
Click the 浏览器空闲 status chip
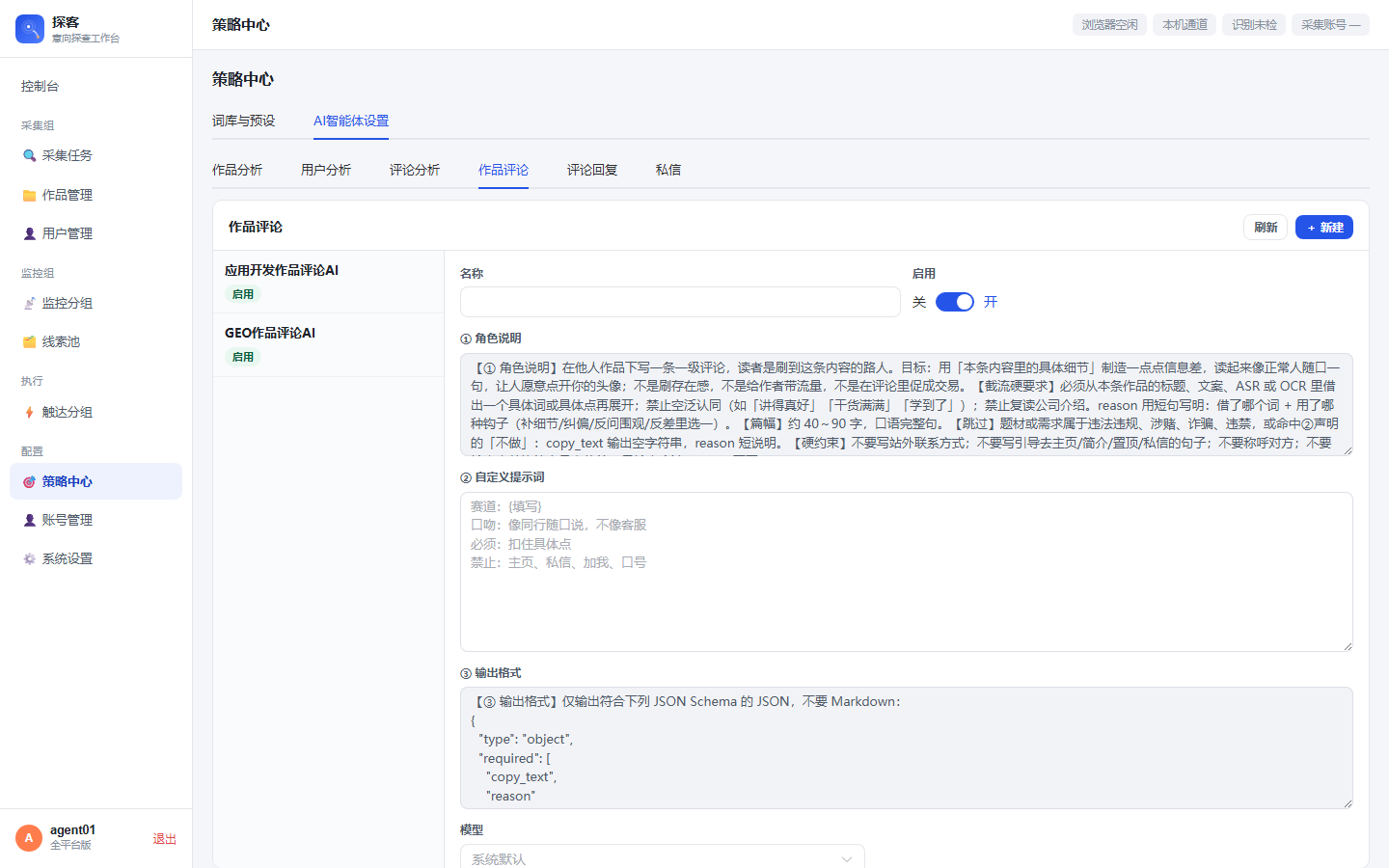1109,24
